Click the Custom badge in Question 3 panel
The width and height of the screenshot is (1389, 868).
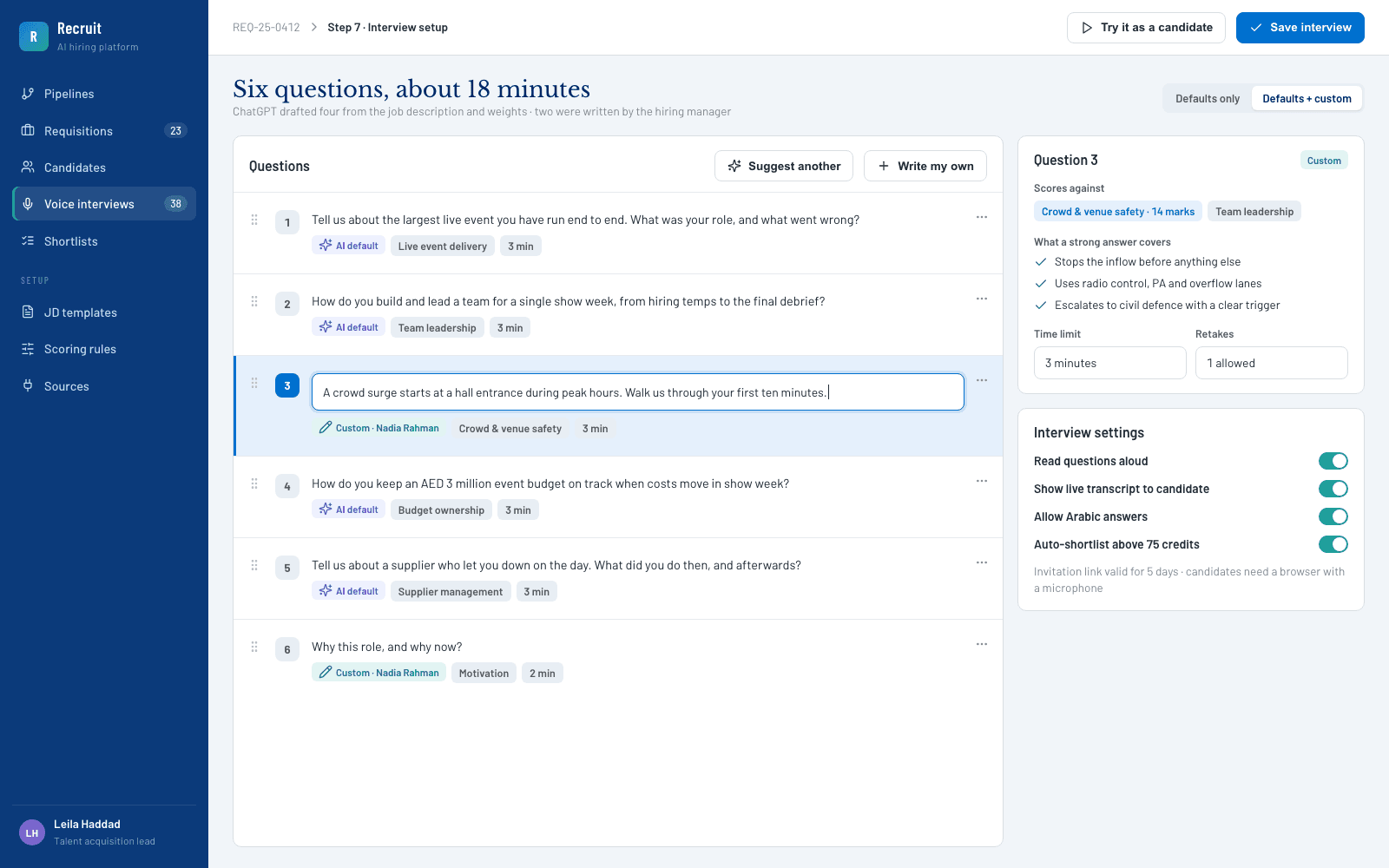(1324, 161)
